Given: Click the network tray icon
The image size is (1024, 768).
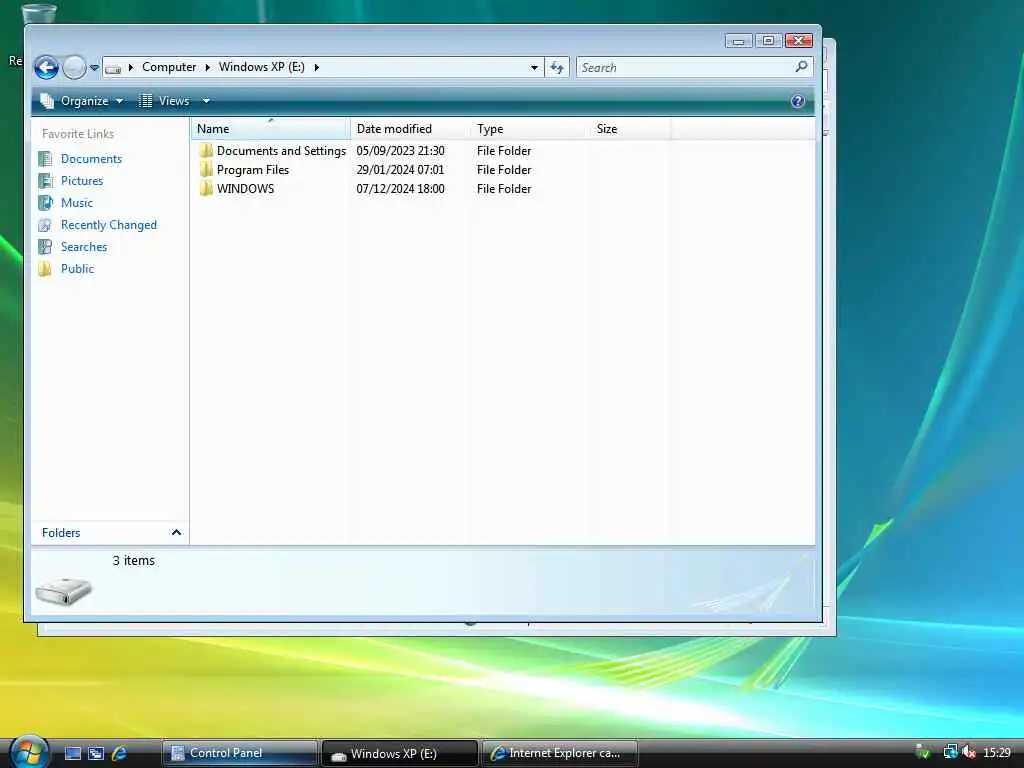Looking at the screenshot, I should click(x=950, y=752).
